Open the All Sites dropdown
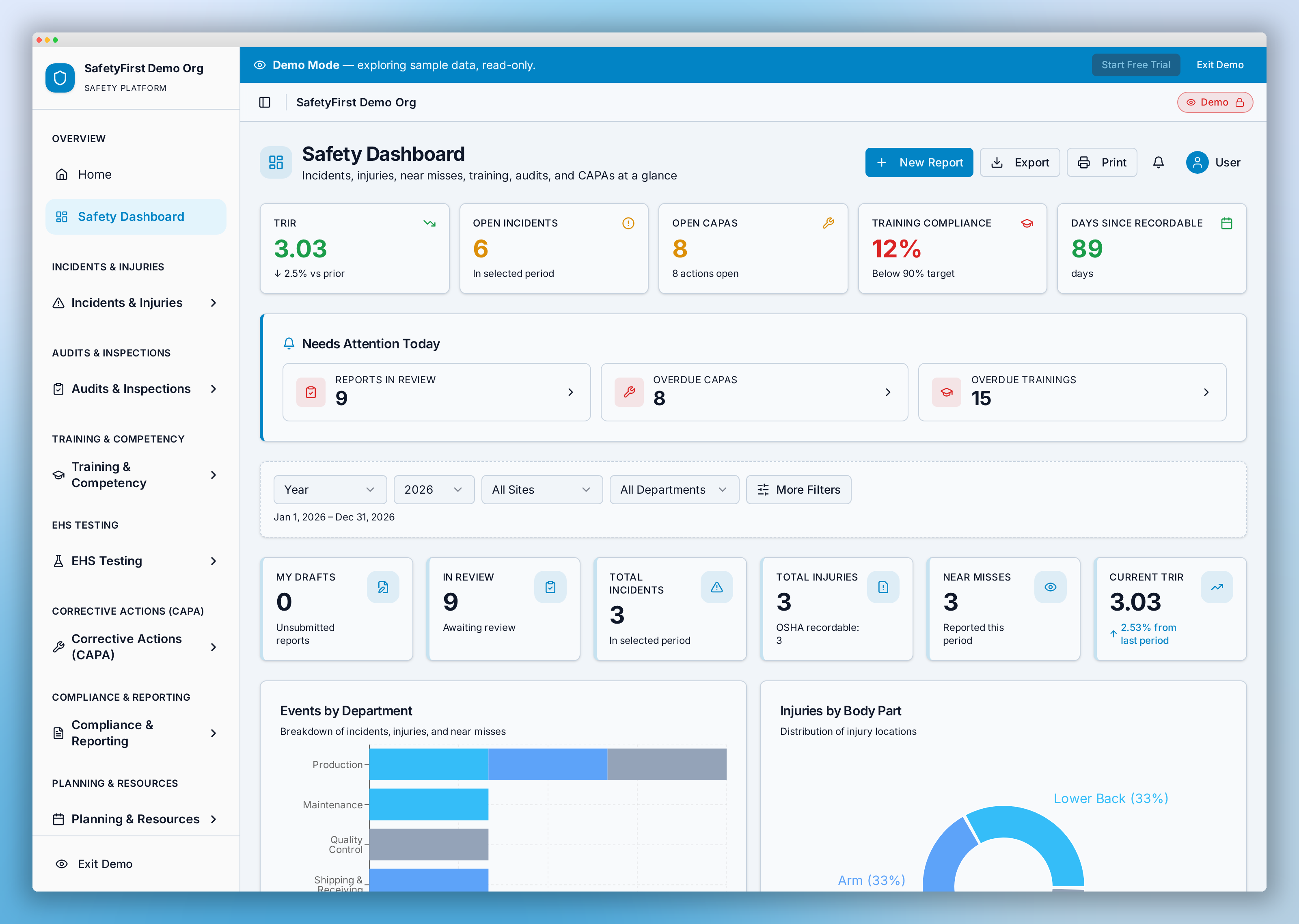The height and width of the screenshot is (924, 1299). pos(542,490)
